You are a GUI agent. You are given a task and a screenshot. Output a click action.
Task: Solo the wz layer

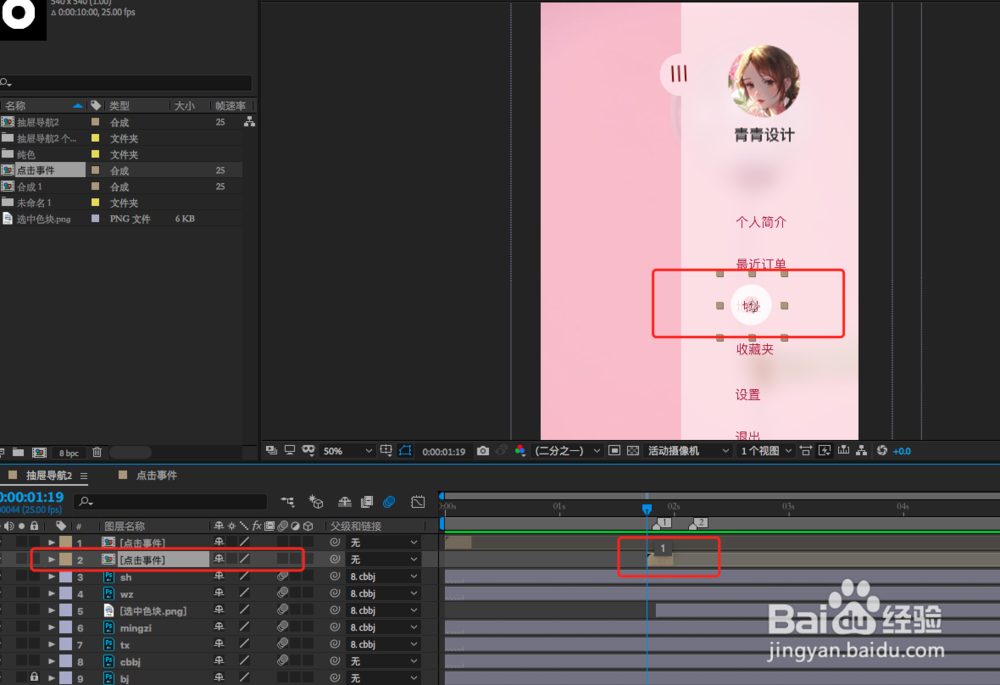pos(22,593)
